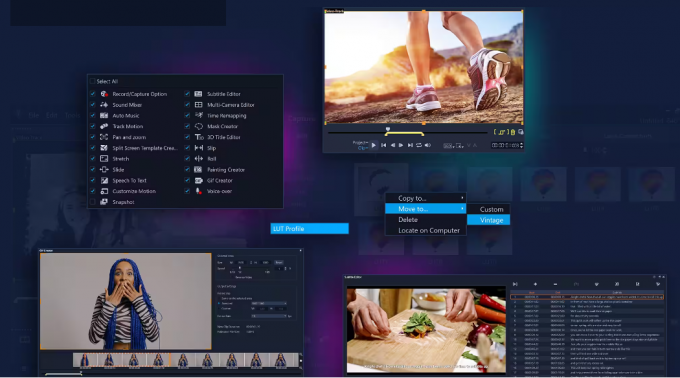Enable the Snapshot checkbox
Image resolution: width=680 pixels, height=378 pixels.
click(92, 202)
